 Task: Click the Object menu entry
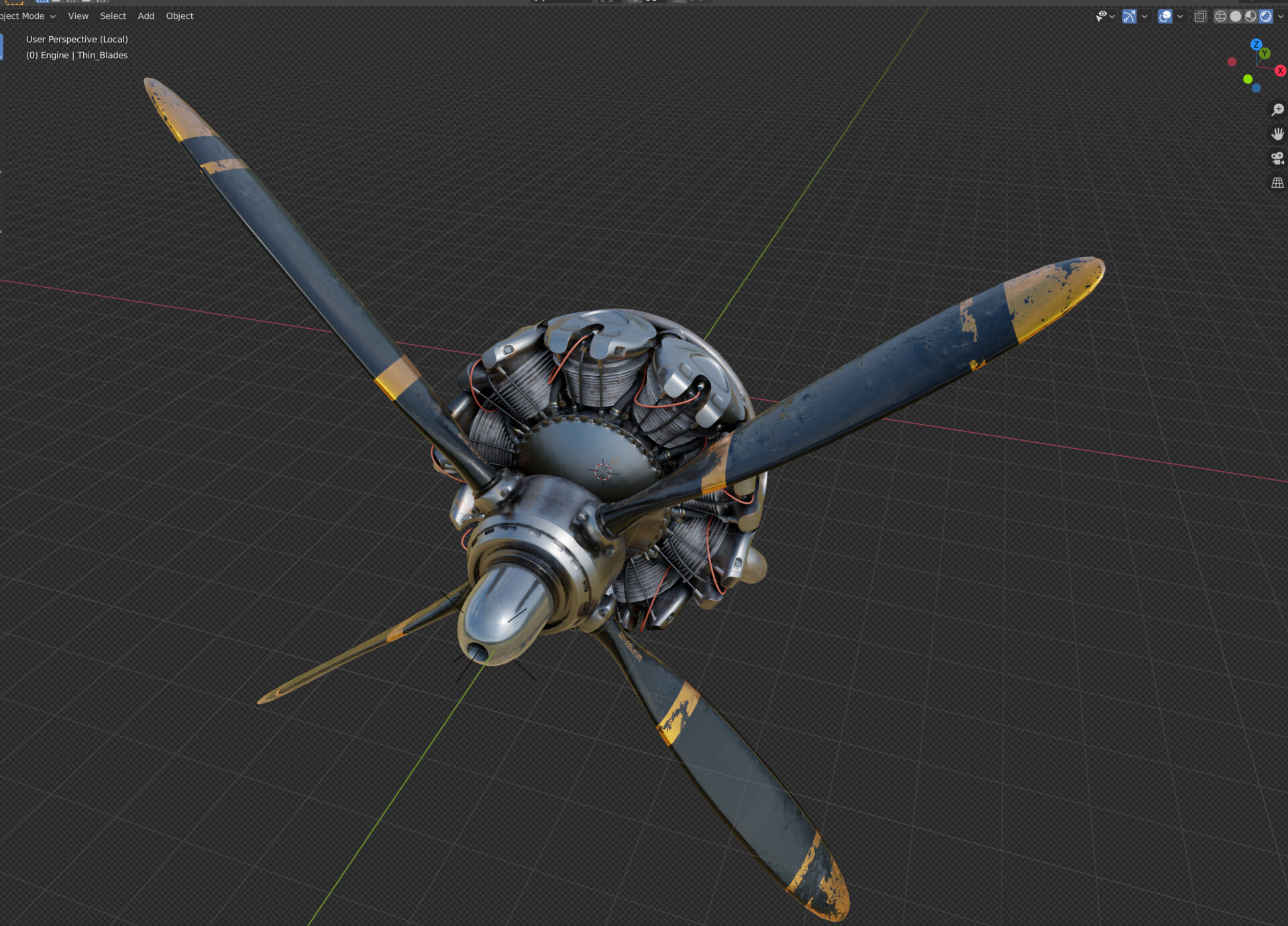(x=179, y=15)
